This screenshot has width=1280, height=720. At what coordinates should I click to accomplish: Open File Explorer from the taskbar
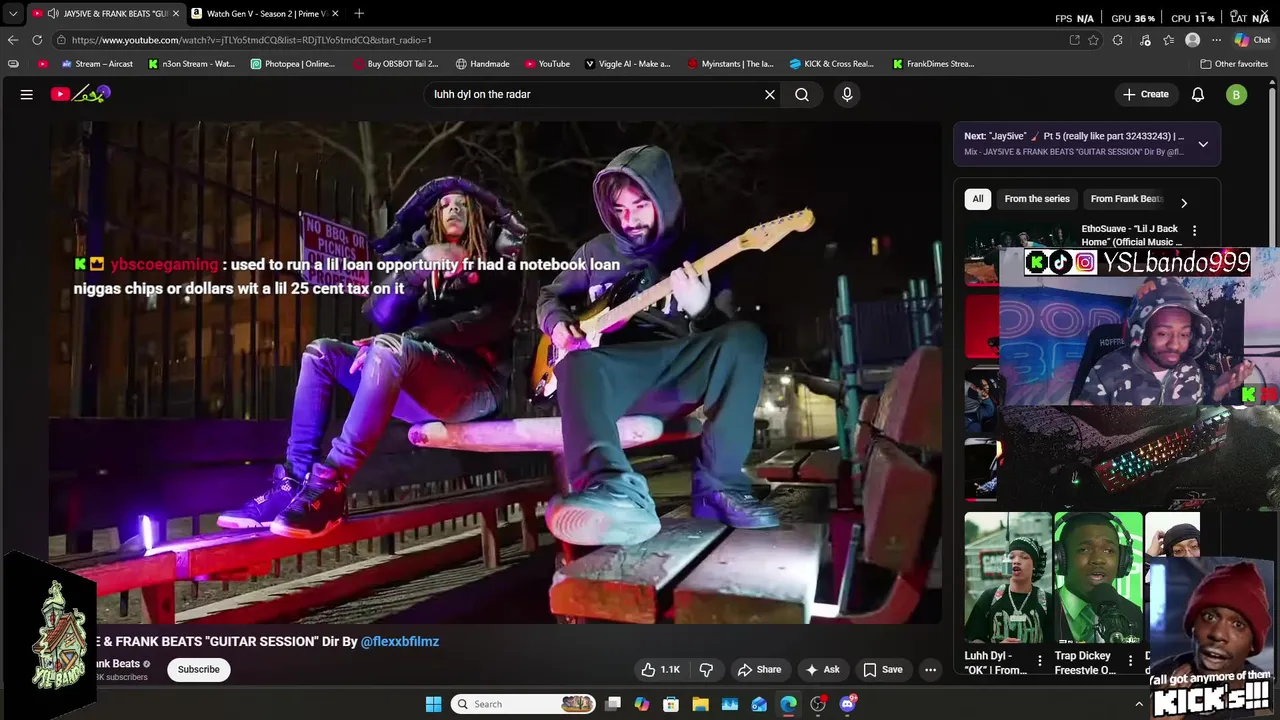[700, 704]
